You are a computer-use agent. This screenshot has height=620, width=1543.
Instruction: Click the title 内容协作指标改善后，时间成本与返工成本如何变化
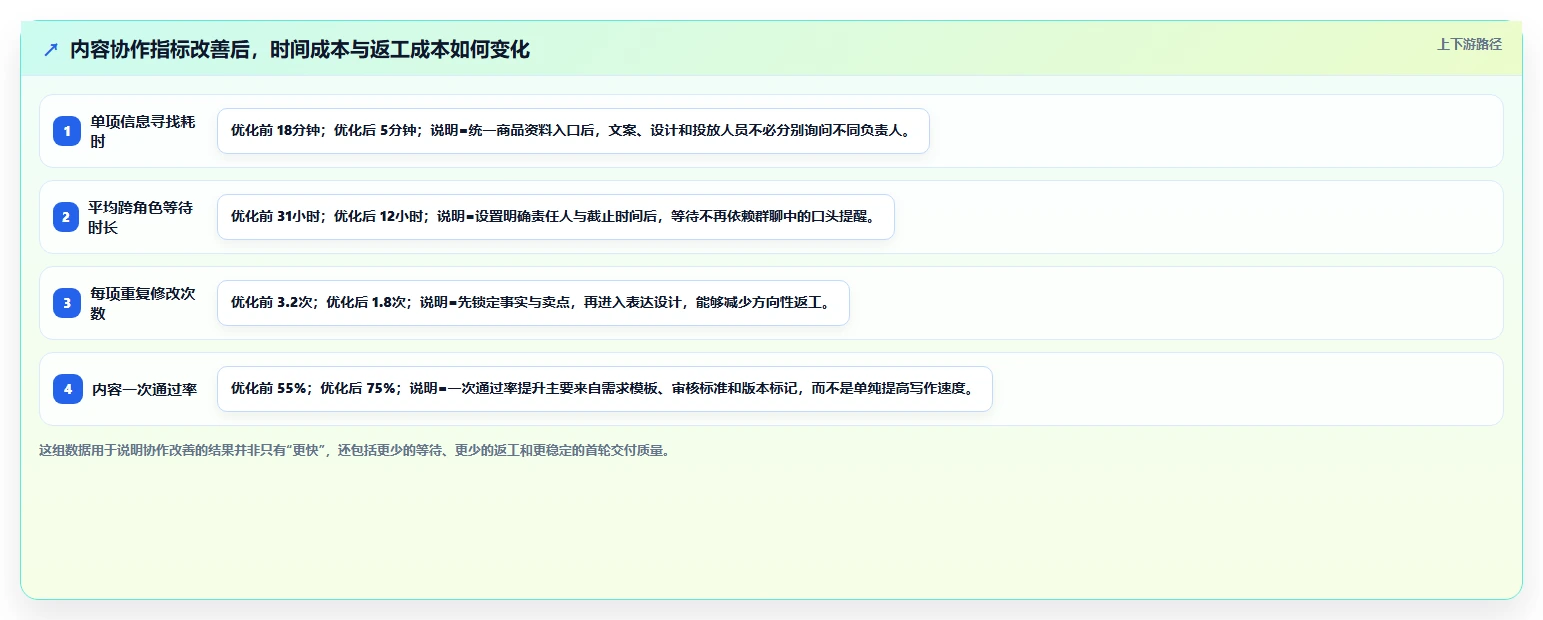tap(300, 50)
